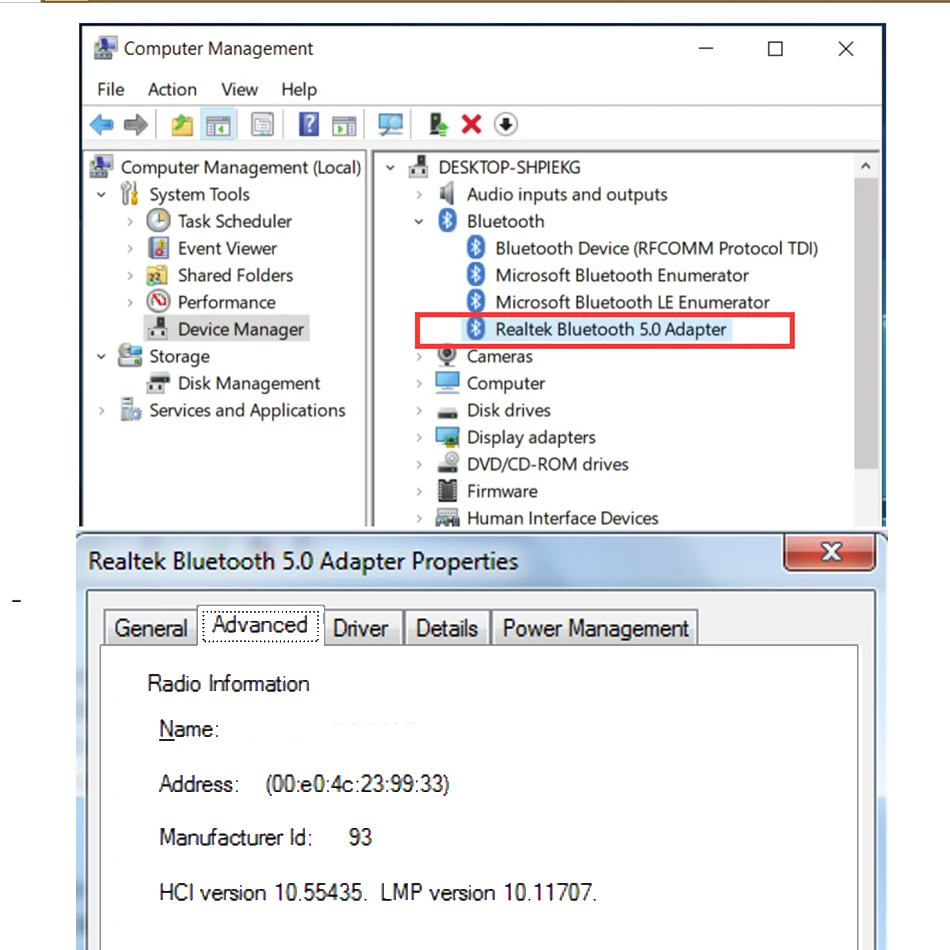
Task: Expand the Event Viewer node
Action: pyautogui.click(x=130, y=248)
